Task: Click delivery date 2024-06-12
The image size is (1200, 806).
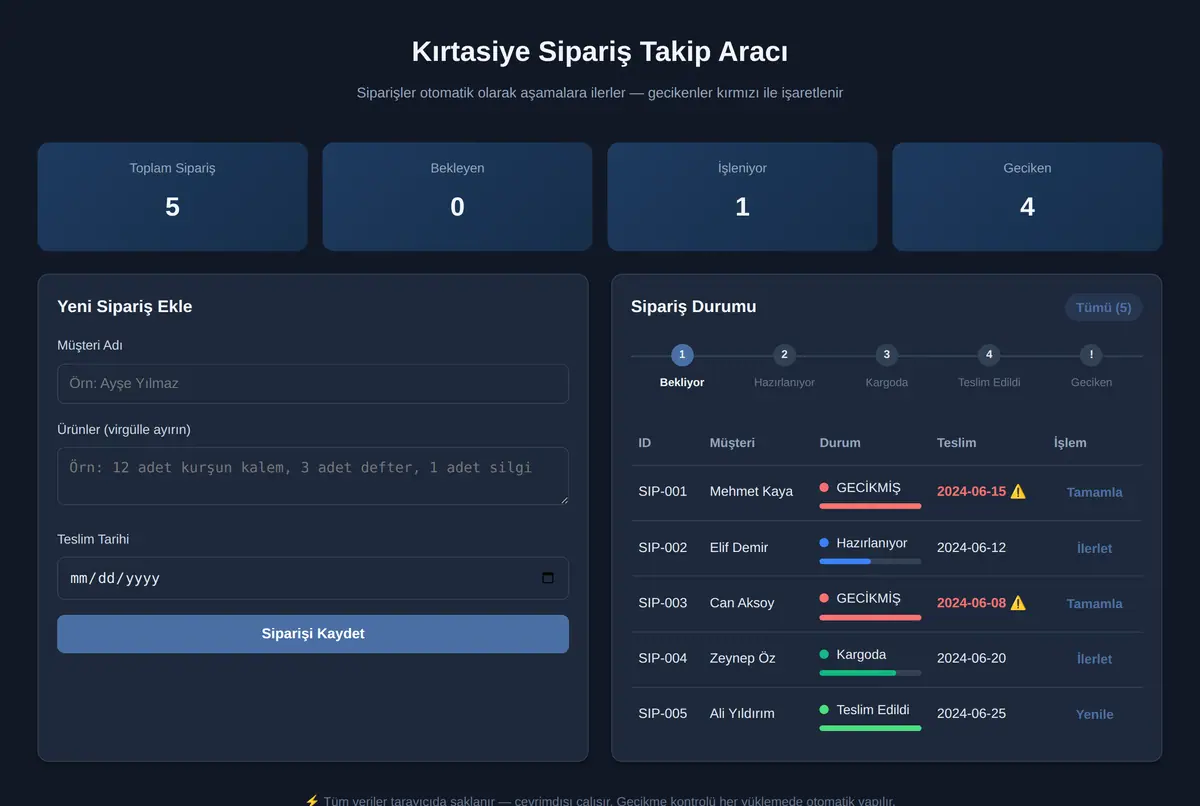Action: click(971, 547)
